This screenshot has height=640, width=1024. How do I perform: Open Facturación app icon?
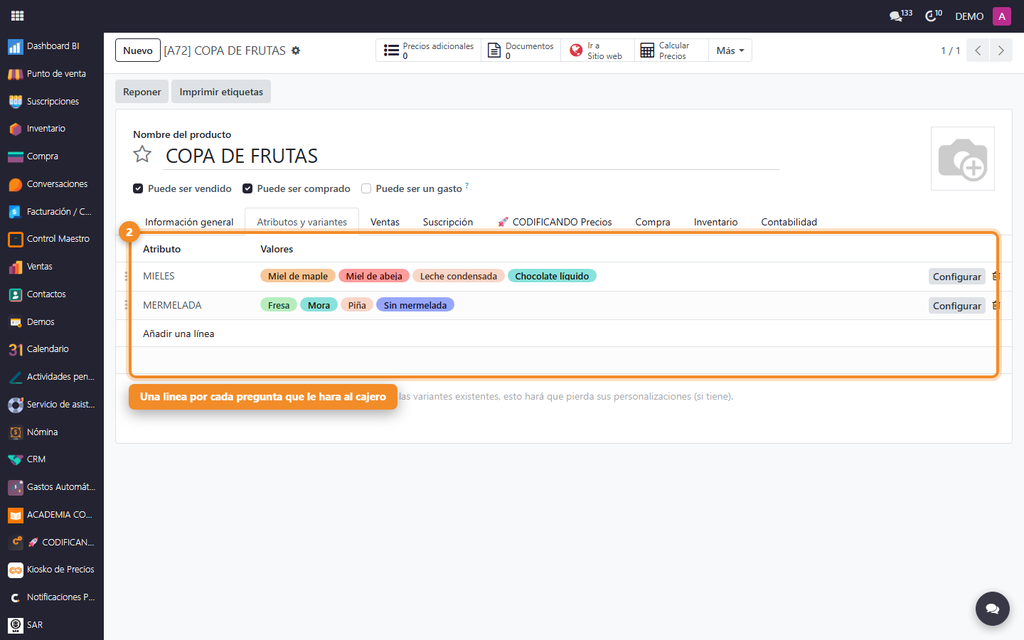(x=16, y=212)
